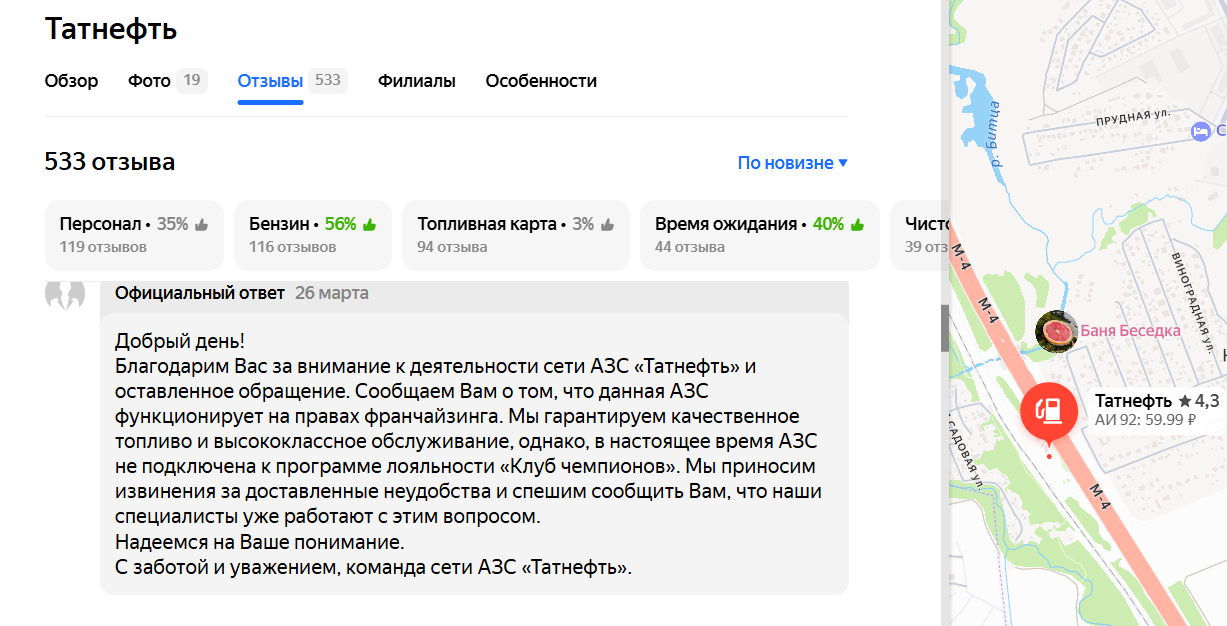Screen dimensions: 1227x626
Task: Click the official reply avatar icon
Action: click(x=66, y=294)
